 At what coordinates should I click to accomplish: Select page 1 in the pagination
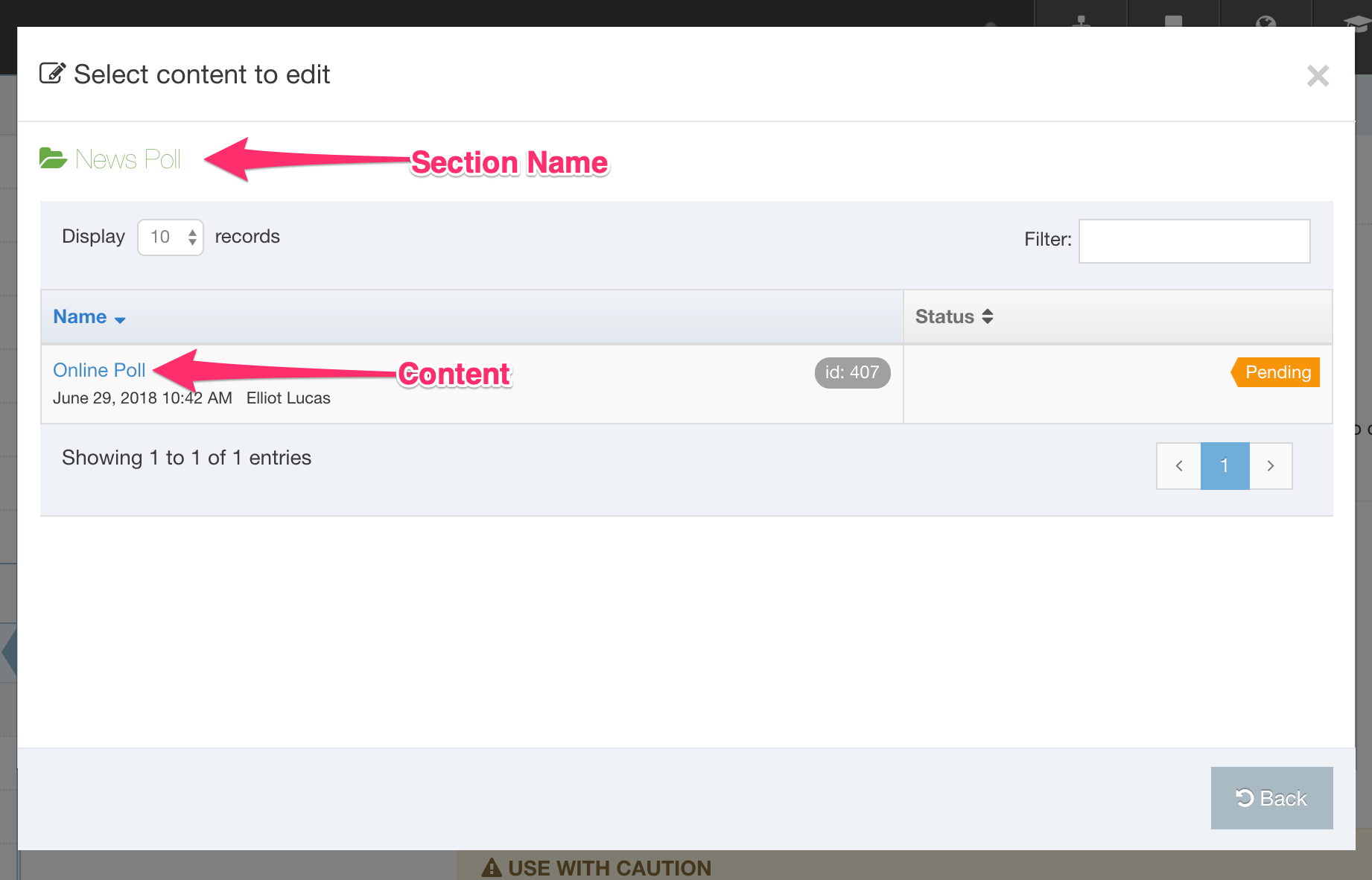[x=1225, y=466]
